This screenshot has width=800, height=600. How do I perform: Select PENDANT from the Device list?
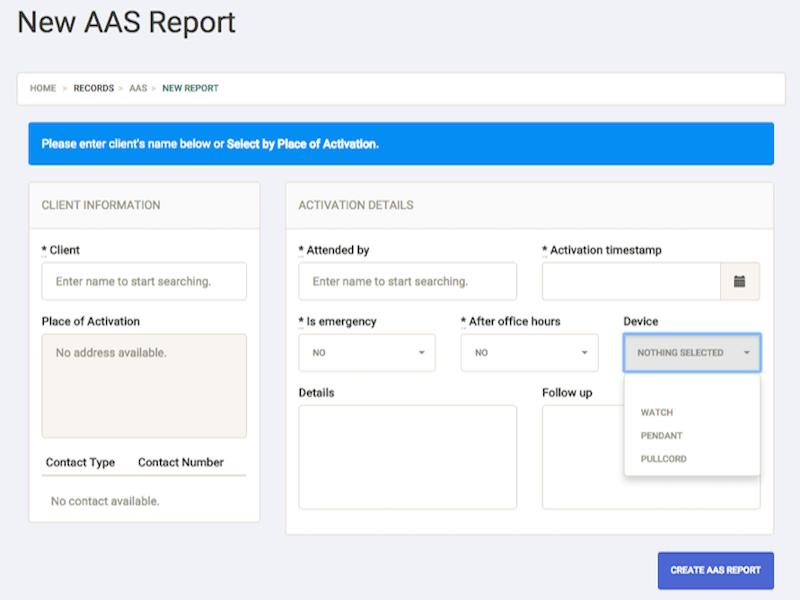pyautogui.click(x=692, y=435)
